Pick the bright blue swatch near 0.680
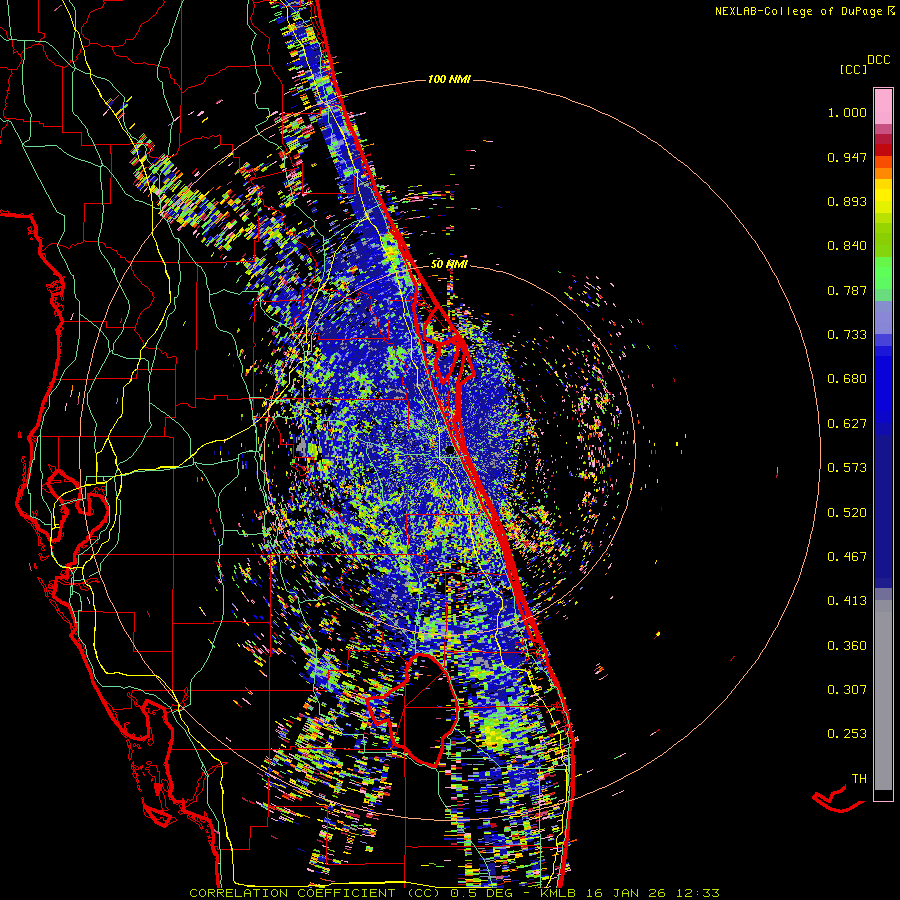Viewport: 900px width, 900px height. (x=883, y=385)
